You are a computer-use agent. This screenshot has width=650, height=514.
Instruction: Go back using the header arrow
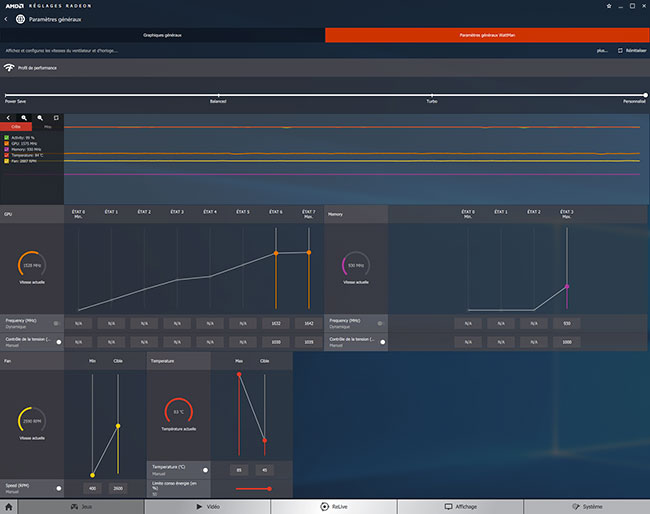click(x=8, y=18)
